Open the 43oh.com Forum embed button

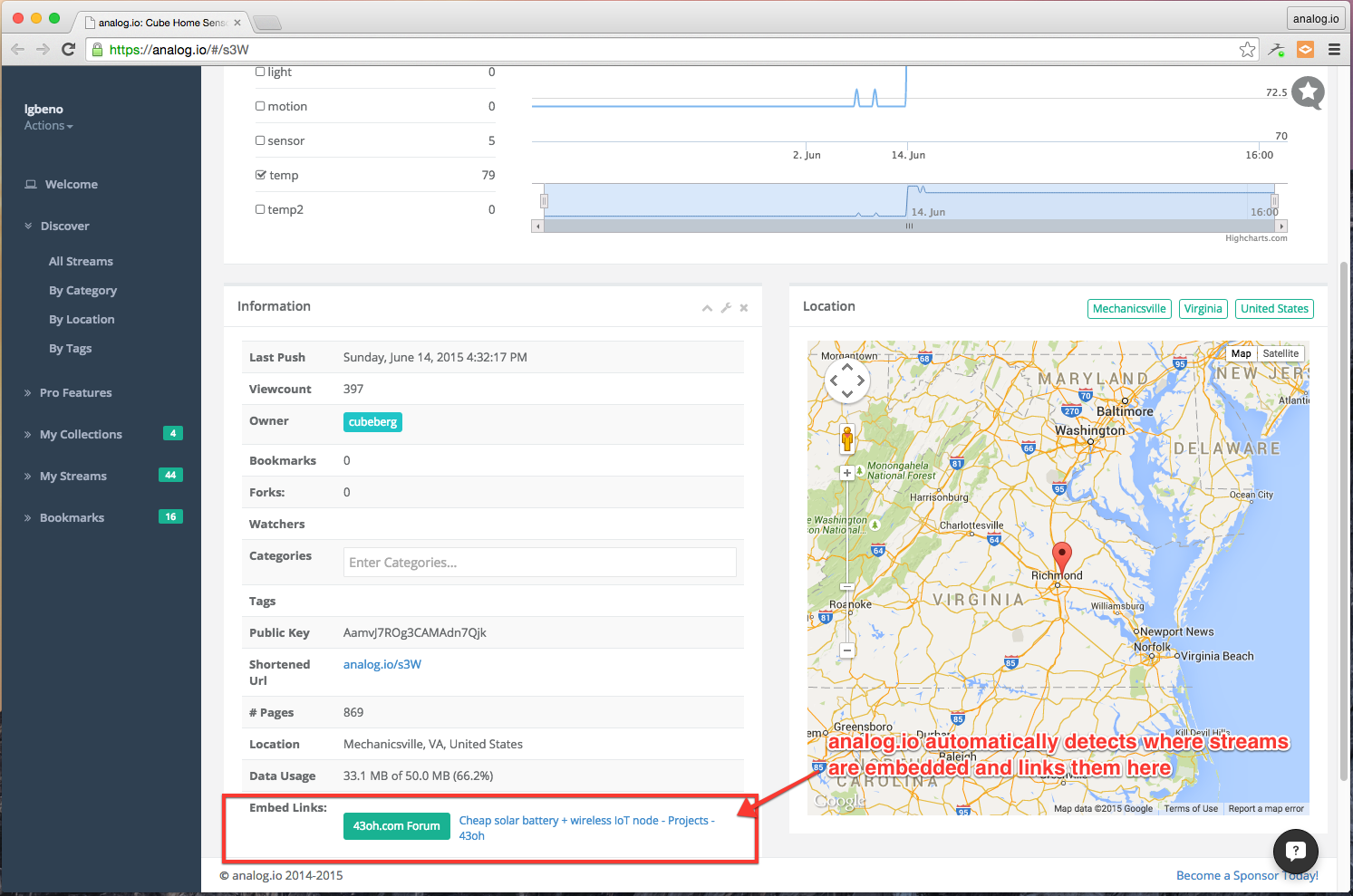(x=396, y=826)
